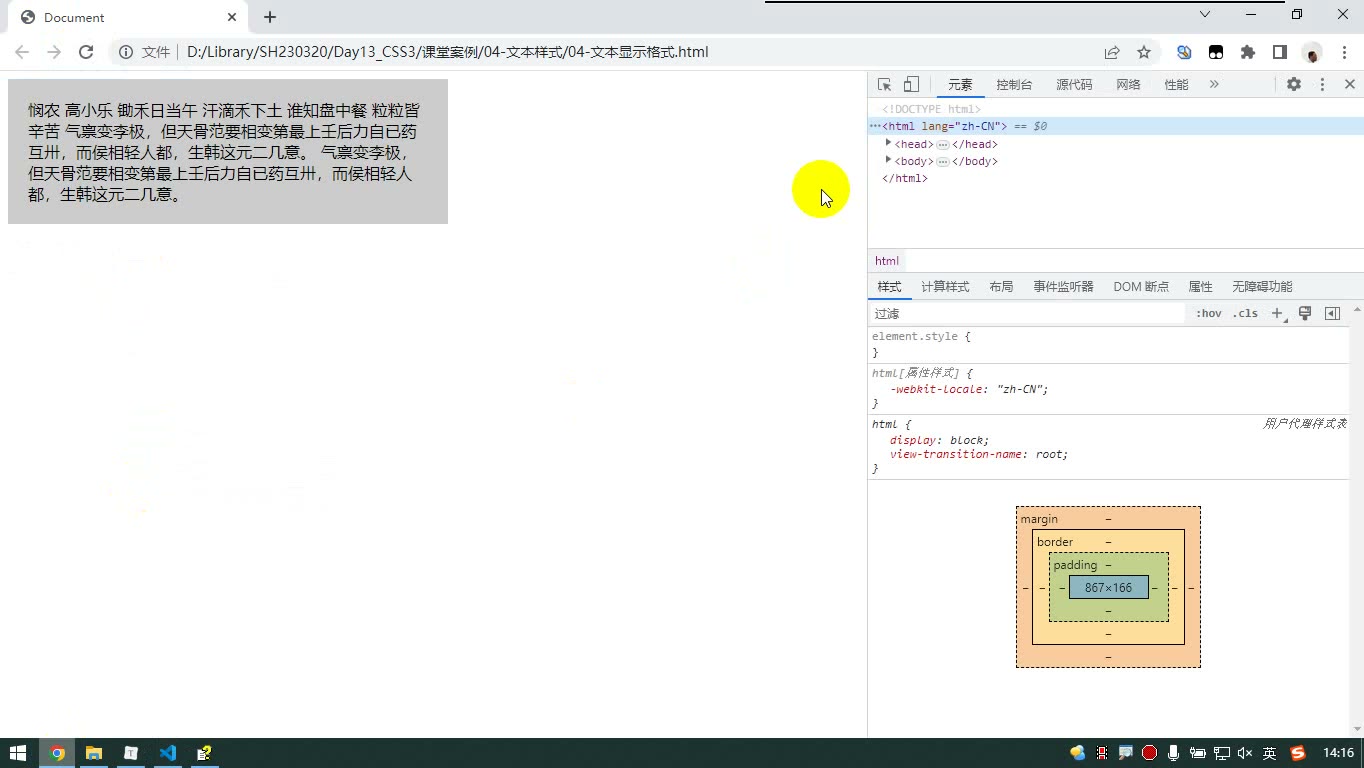Click the taskbar volume mute icon

pyautogui.click(x=1245, y=753)
